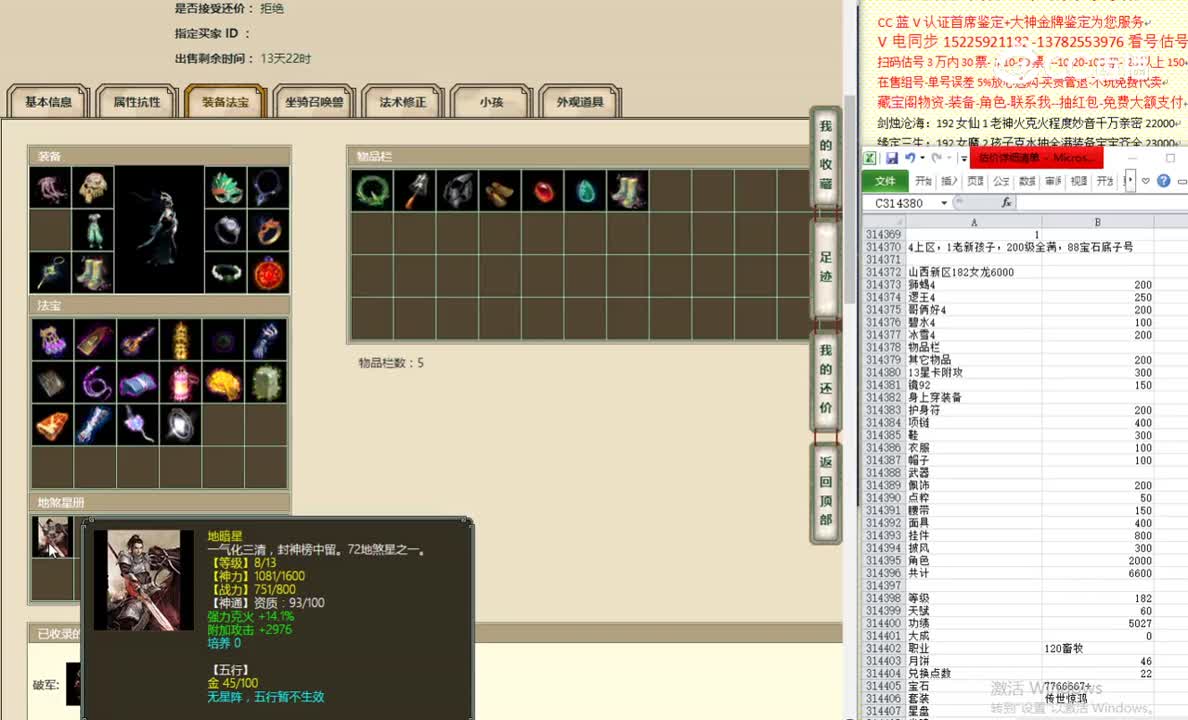1188x720 pixels.
Task: Click the green ring item in 物品栏
Action: (x=370, y=189)
